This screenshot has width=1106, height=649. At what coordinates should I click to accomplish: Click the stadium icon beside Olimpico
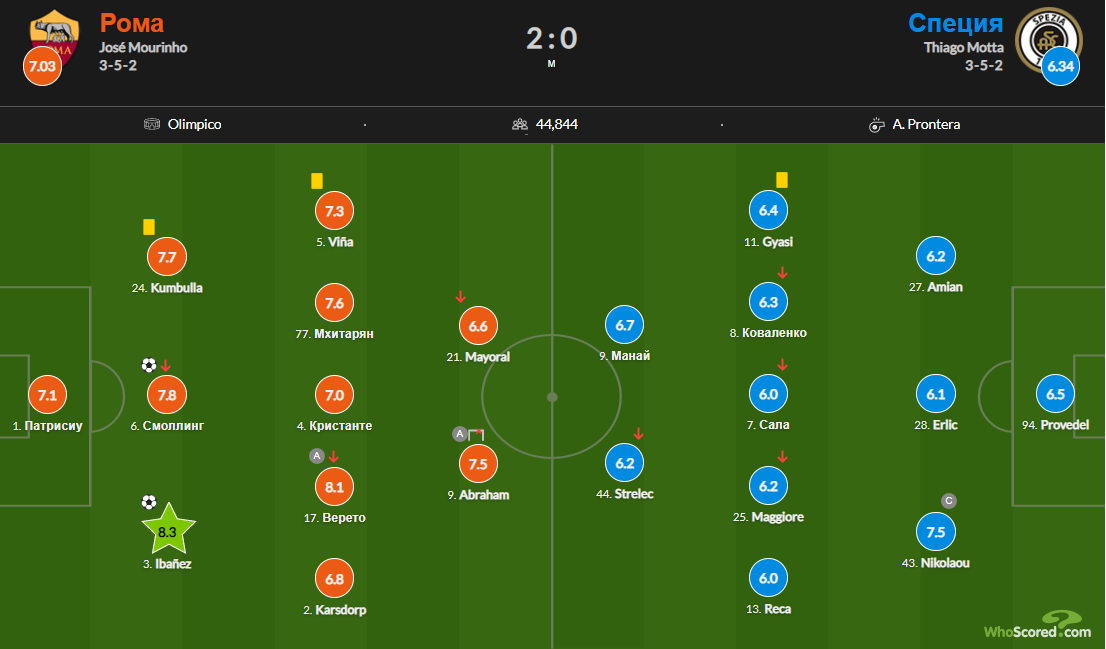click(152, 124)
